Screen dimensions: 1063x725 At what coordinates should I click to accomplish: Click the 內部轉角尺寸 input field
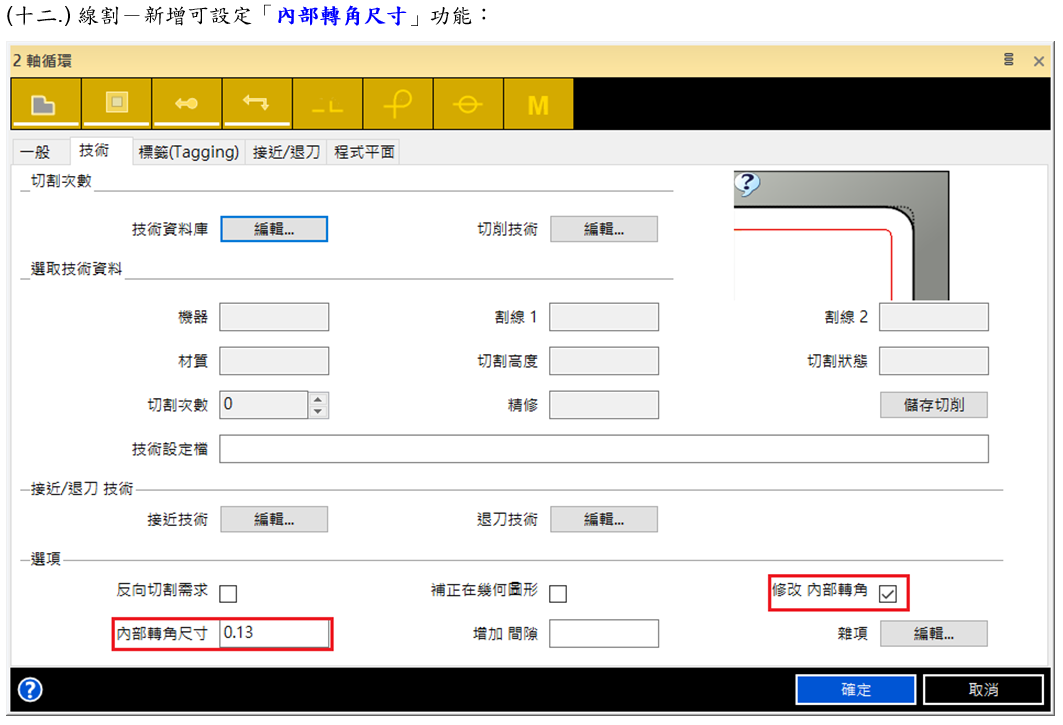[x=273, y=633]
